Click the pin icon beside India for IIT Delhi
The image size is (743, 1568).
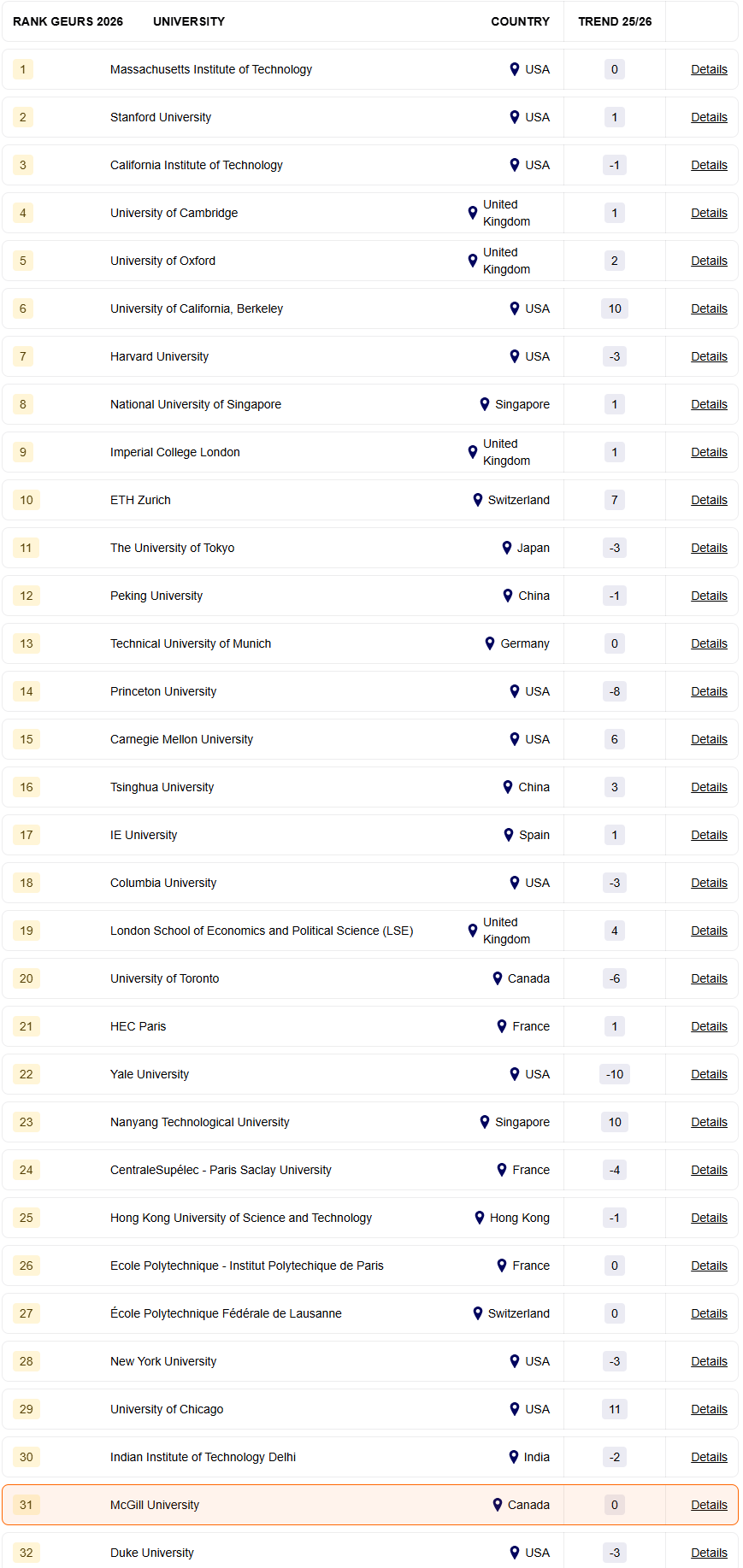513,1457
